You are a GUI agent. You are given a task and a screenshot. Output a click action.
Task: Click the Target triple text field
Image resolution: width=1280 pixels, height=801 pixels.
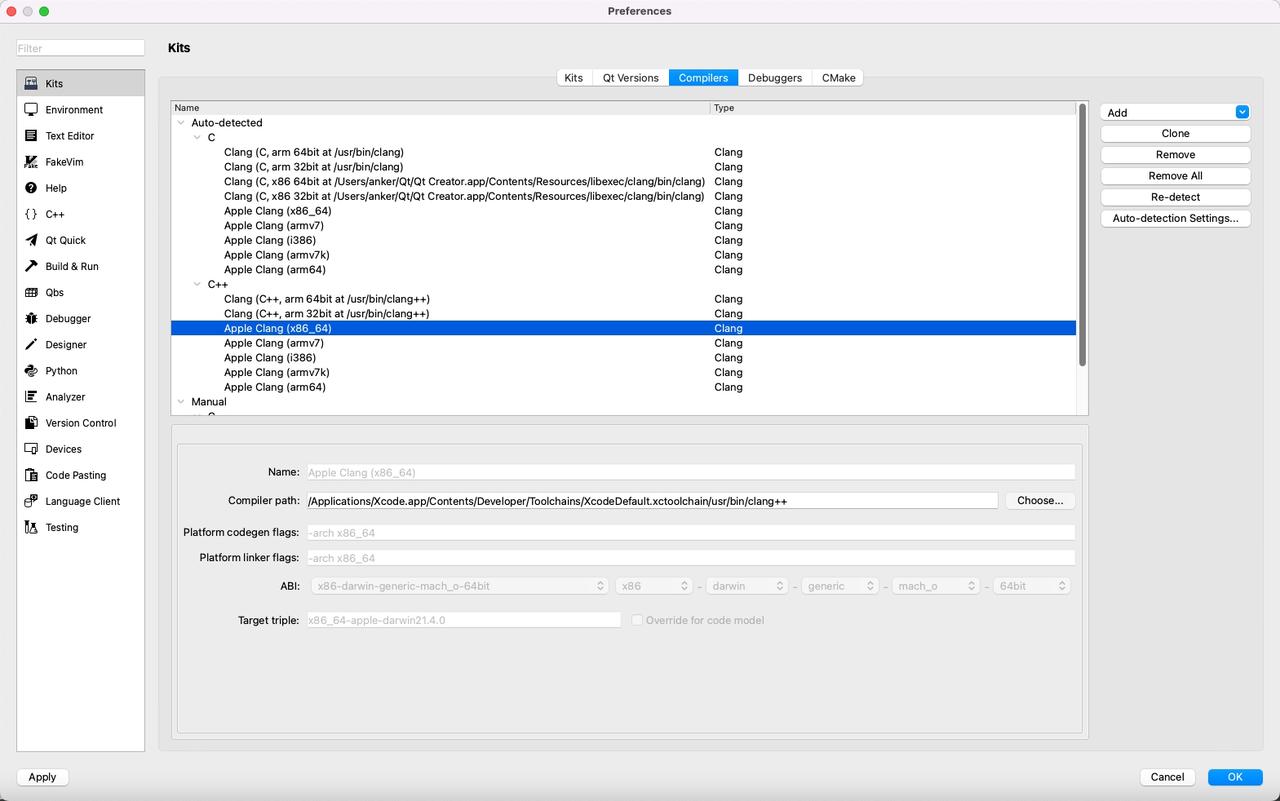point(463,620)
